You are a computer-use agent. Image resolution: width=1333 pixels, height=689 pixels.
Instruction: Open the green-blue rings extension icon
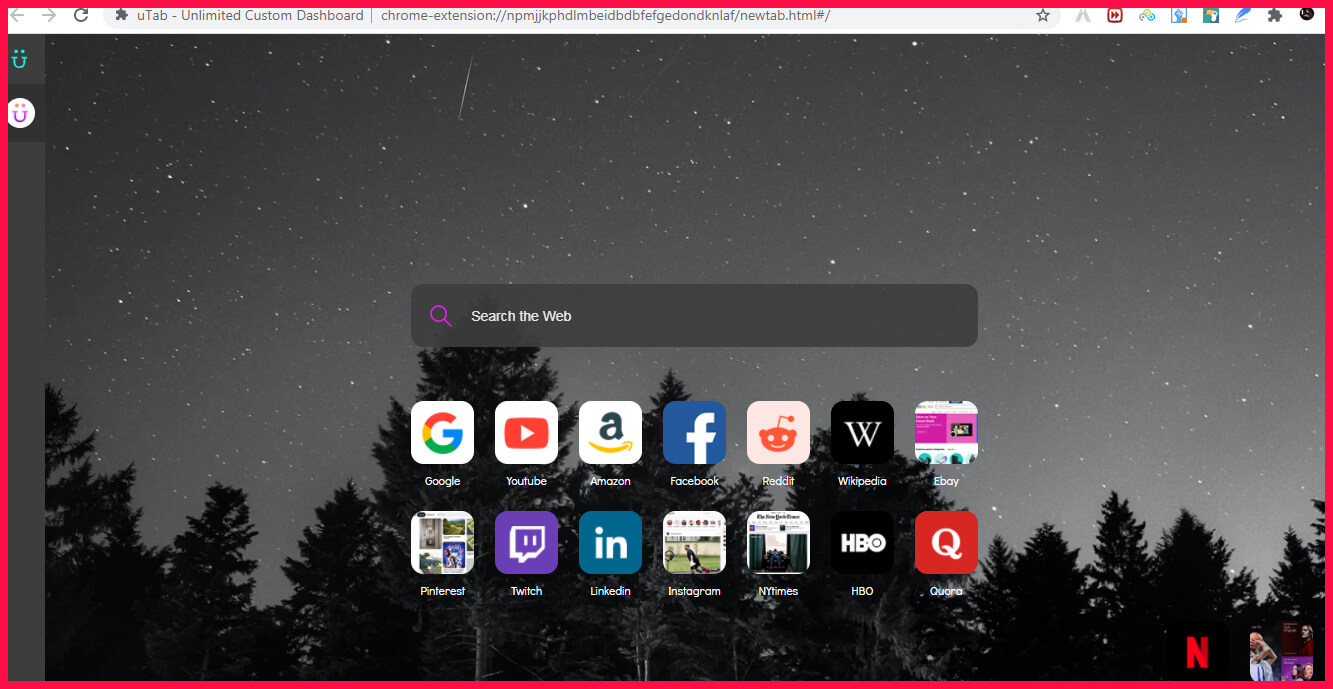coord(1147,15)
